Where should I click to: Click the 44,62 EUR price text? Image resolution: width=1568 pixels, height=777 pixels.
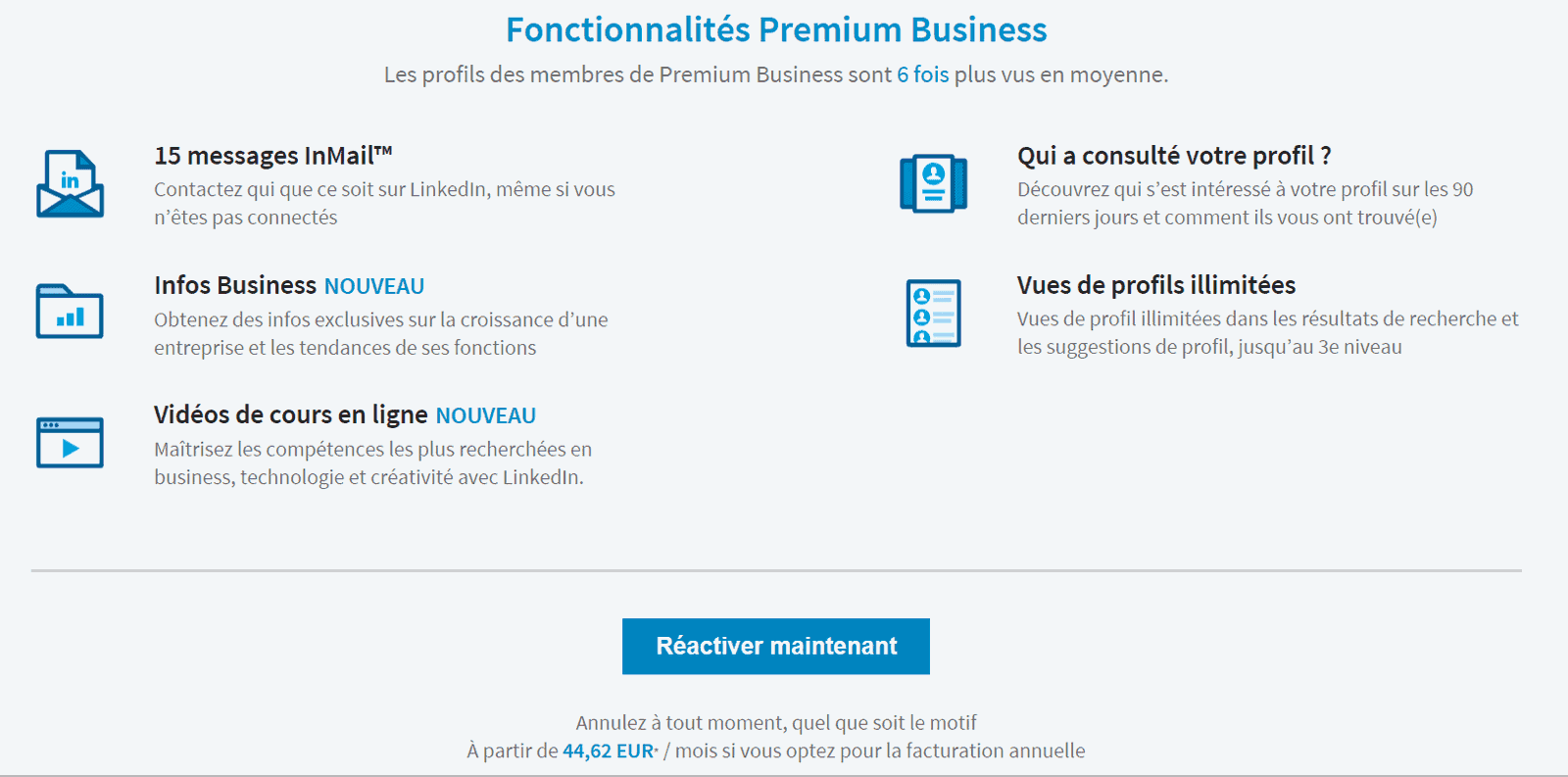(609, 751)
